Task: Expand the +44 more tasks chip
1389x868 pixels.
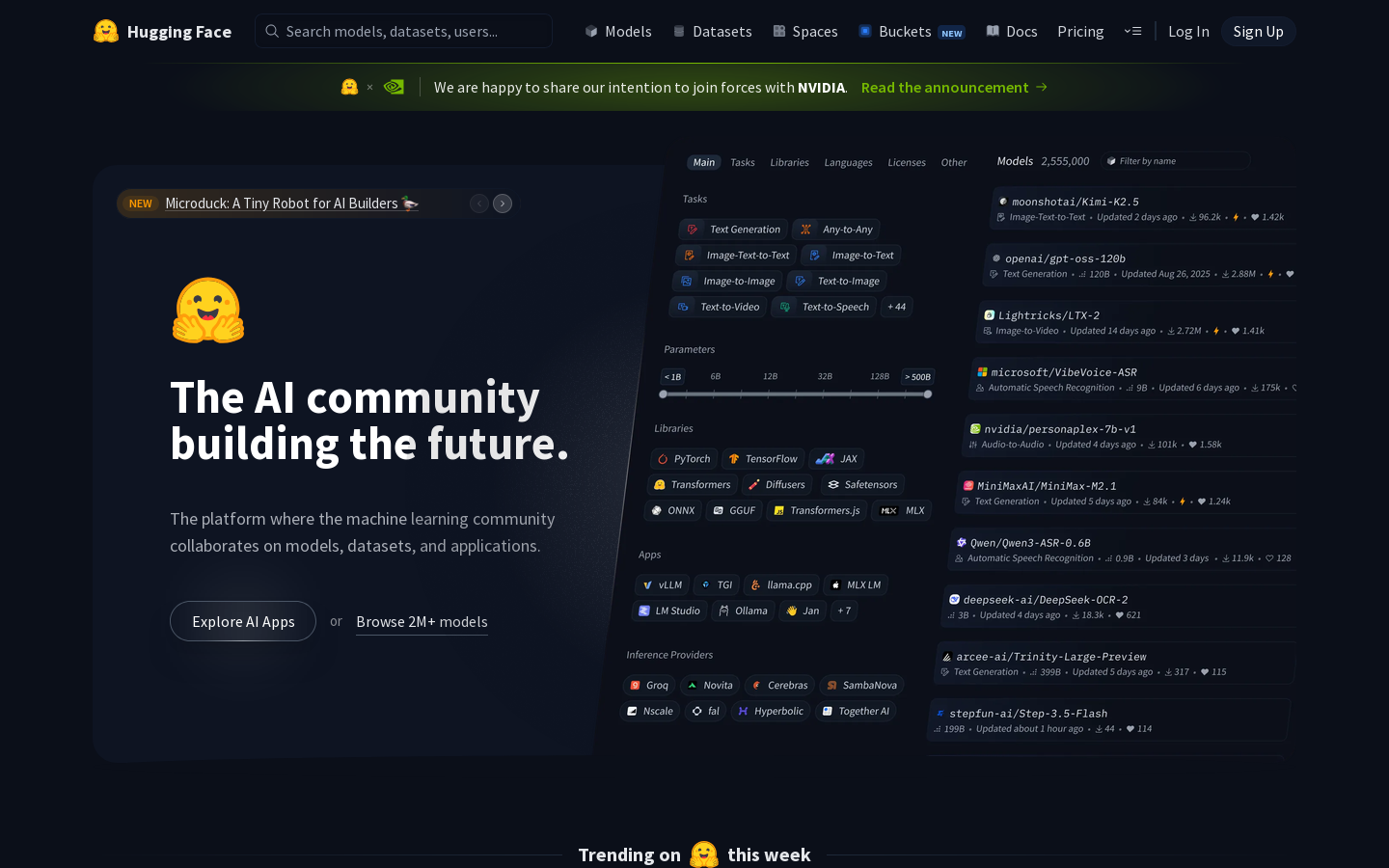Action: point(897,307)
